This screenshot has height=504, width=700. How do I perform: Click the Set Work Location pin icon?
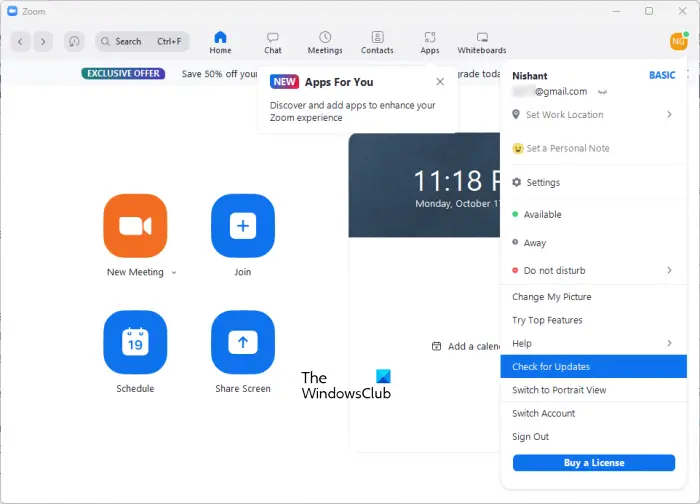click(516, 114)
